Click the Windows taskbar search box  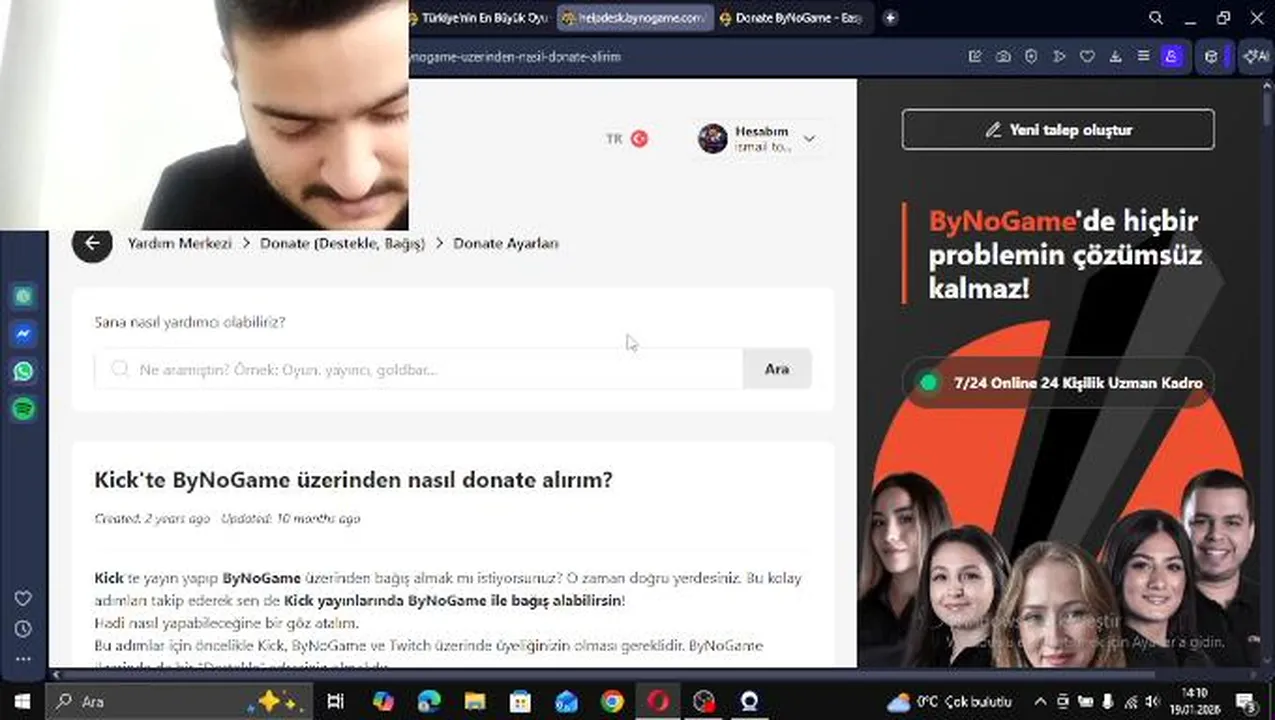click(180, 701)
